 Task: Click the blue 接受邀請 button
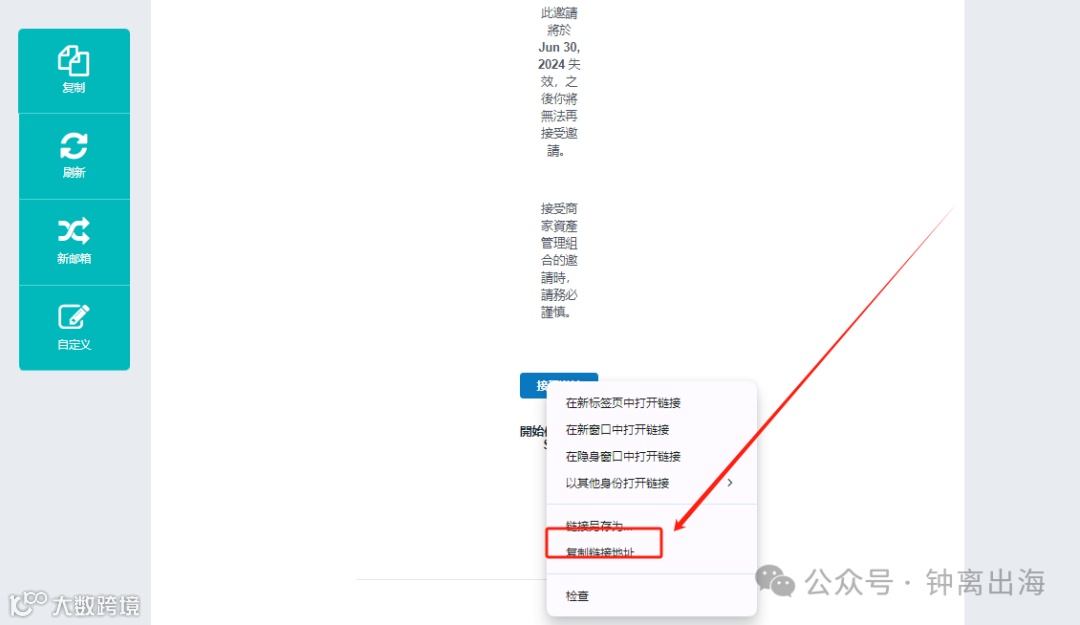[559, 385]
